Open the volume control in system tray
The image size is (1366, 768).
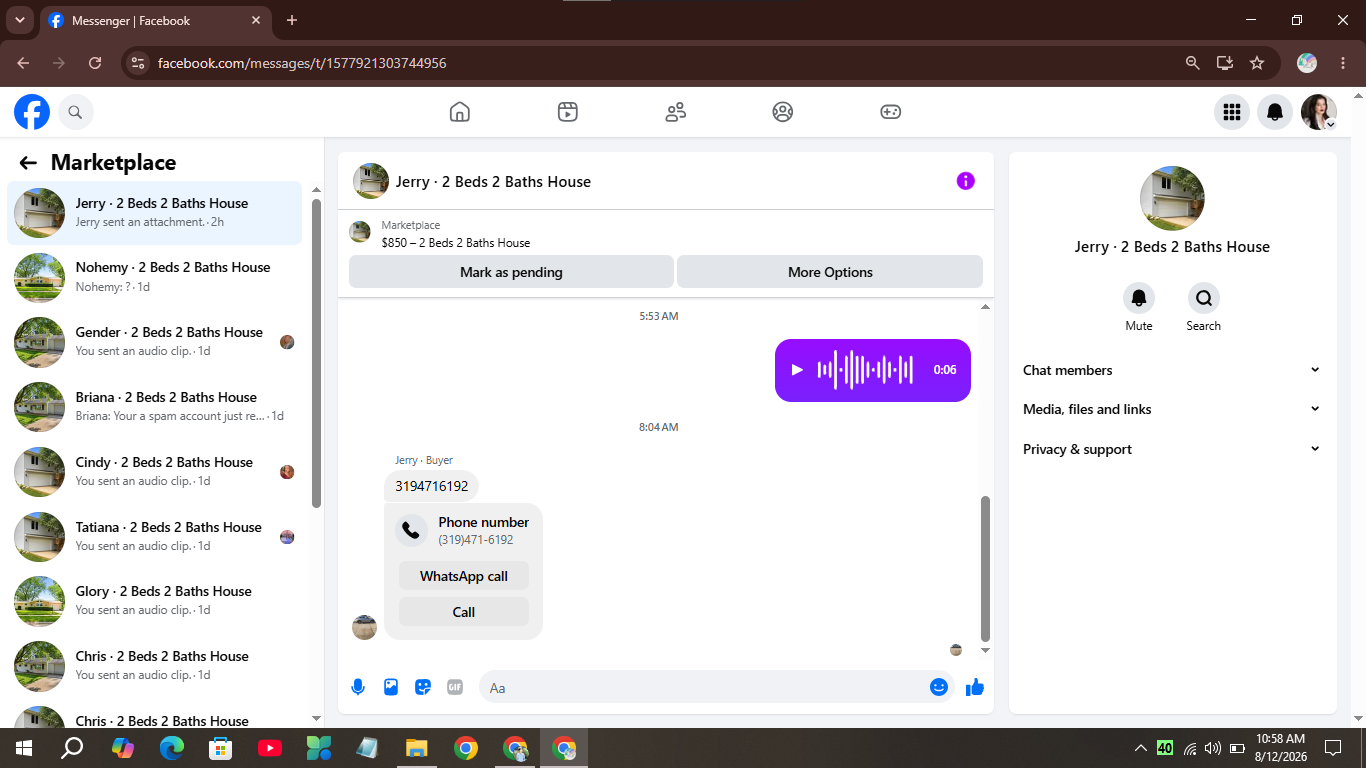[x=1213, y=748]
